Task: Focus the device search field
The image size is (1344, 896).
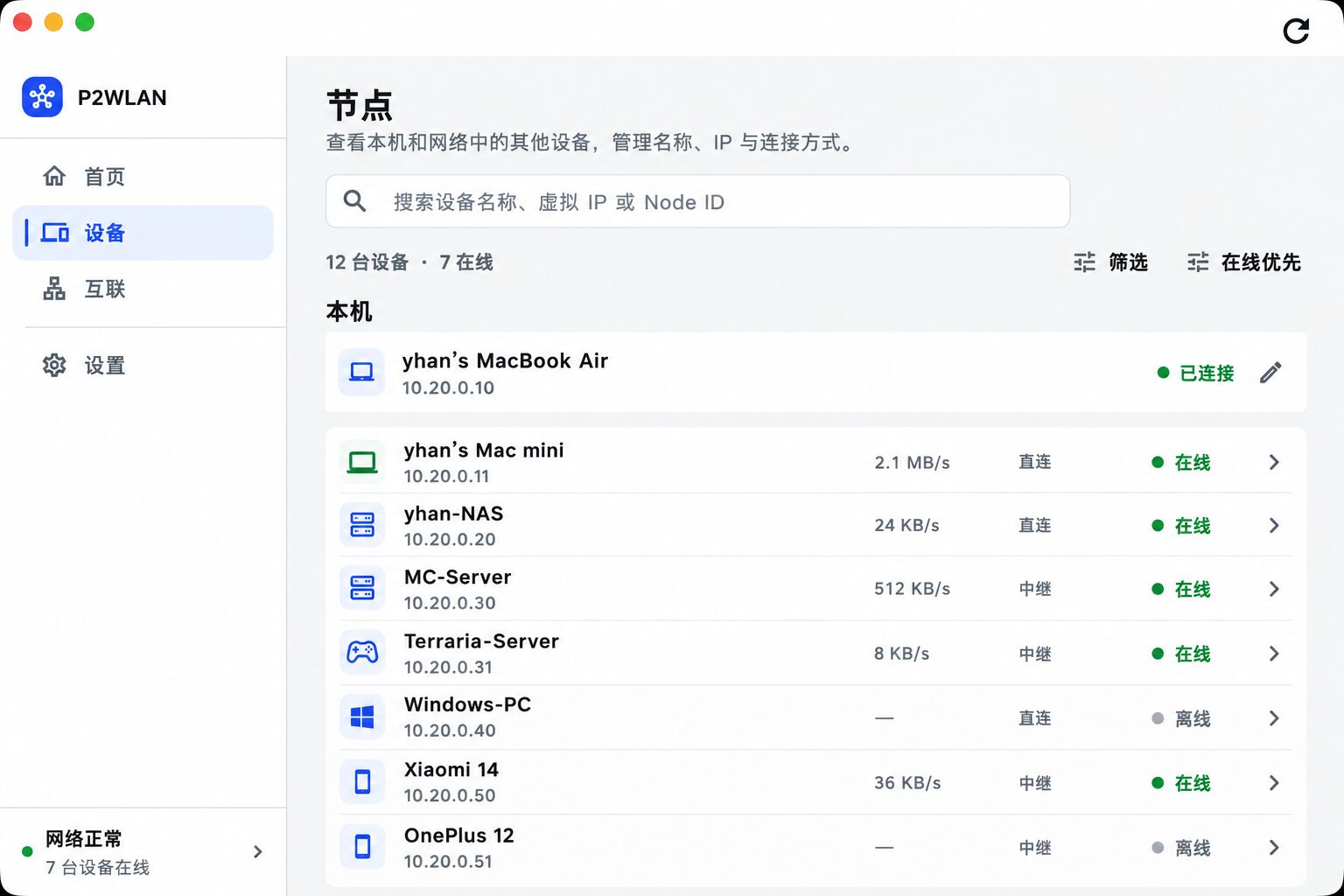Action: pyautogui.click(x=697, y=201)
